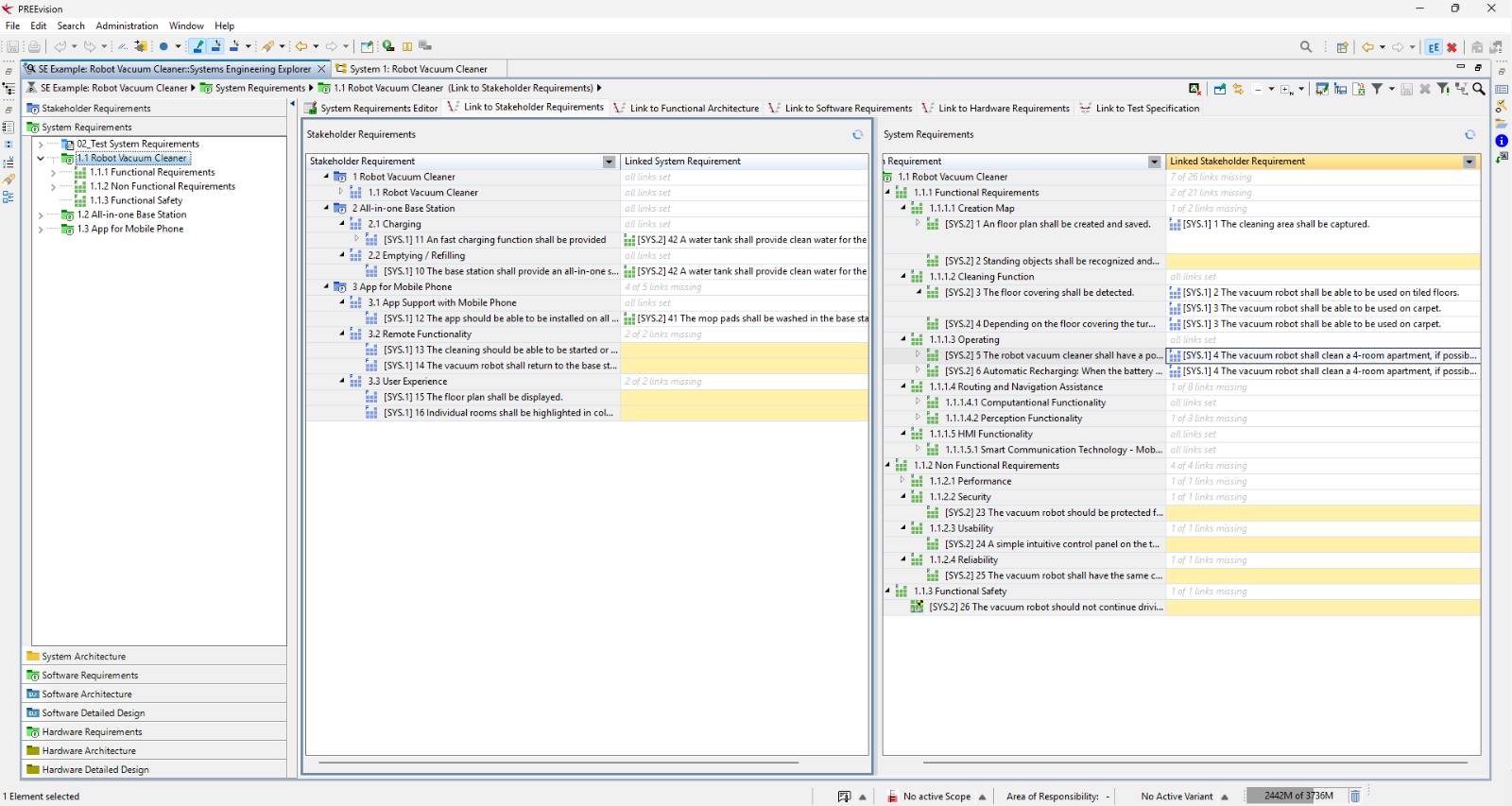Click the No active Scope status button

pos(936,797)
